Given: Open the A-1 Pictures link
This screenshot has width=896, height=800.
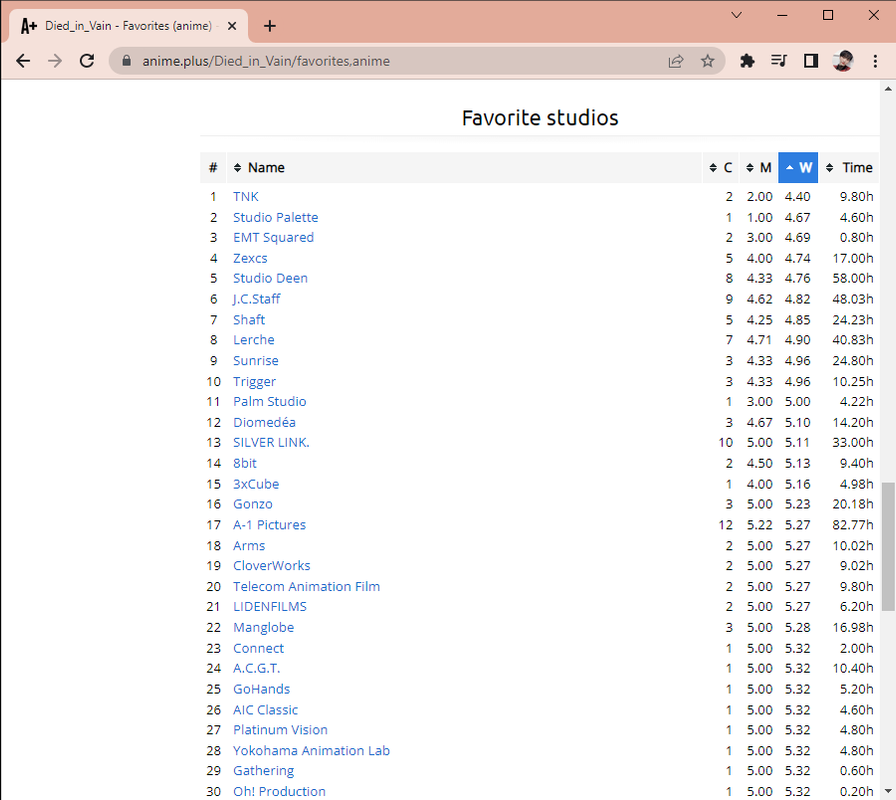Looking at the screenshot, I should click(269, 525).
